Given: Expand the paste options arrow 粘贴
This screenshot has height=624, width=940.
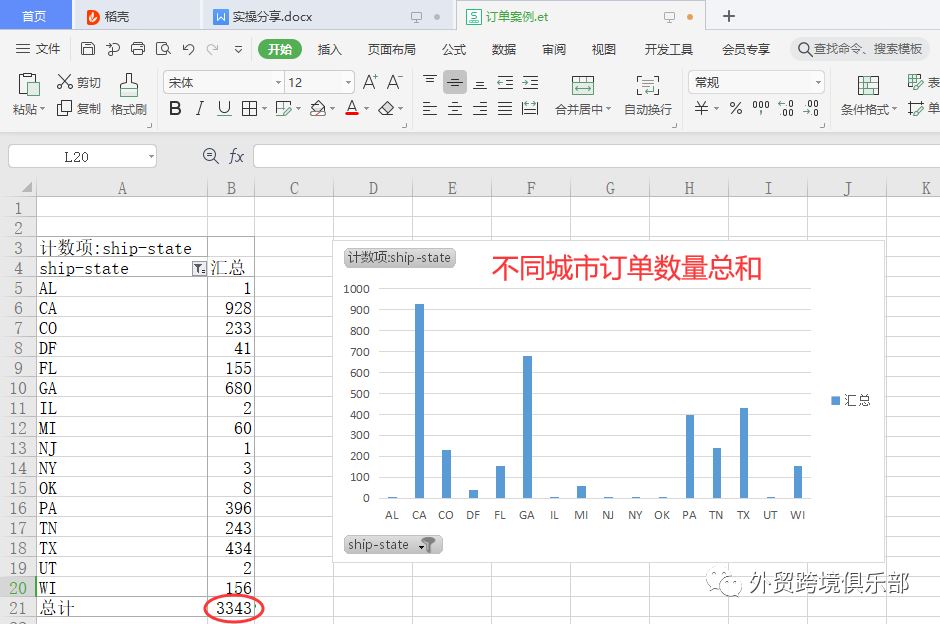Looking at the screenshot, I should [x=42, y=110].
